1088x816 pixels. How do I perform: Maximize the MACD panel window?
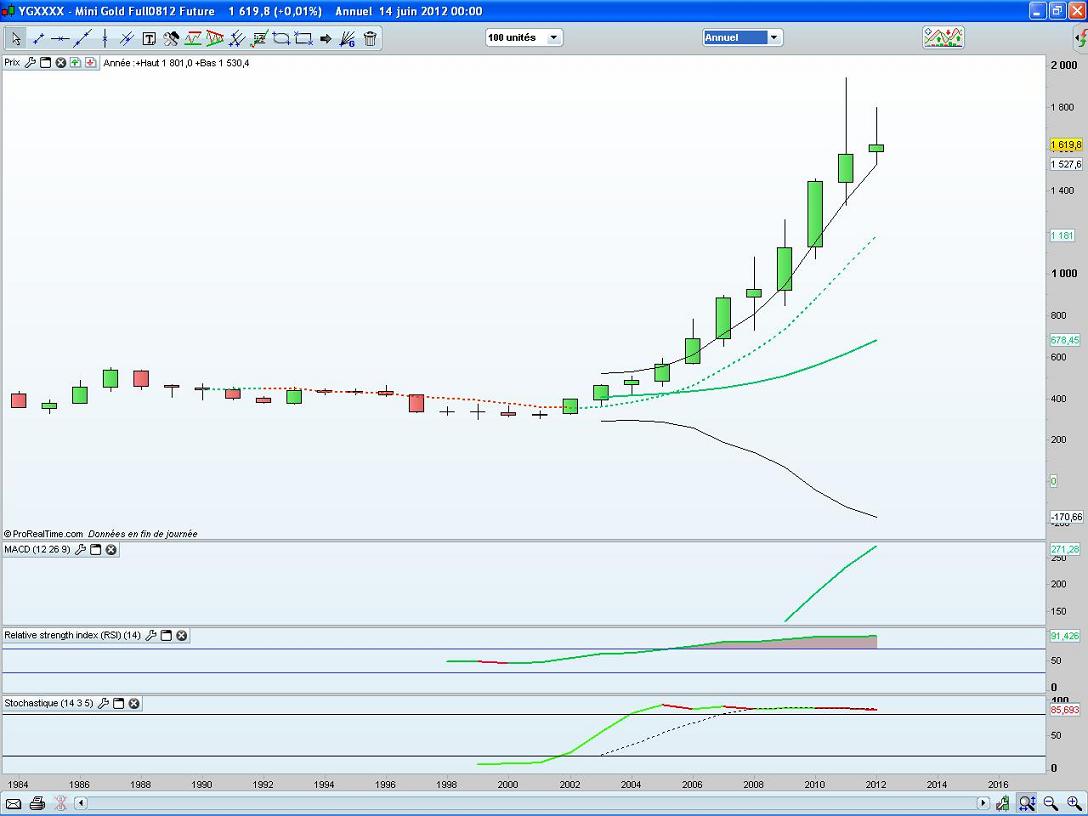tap(96, 550)
